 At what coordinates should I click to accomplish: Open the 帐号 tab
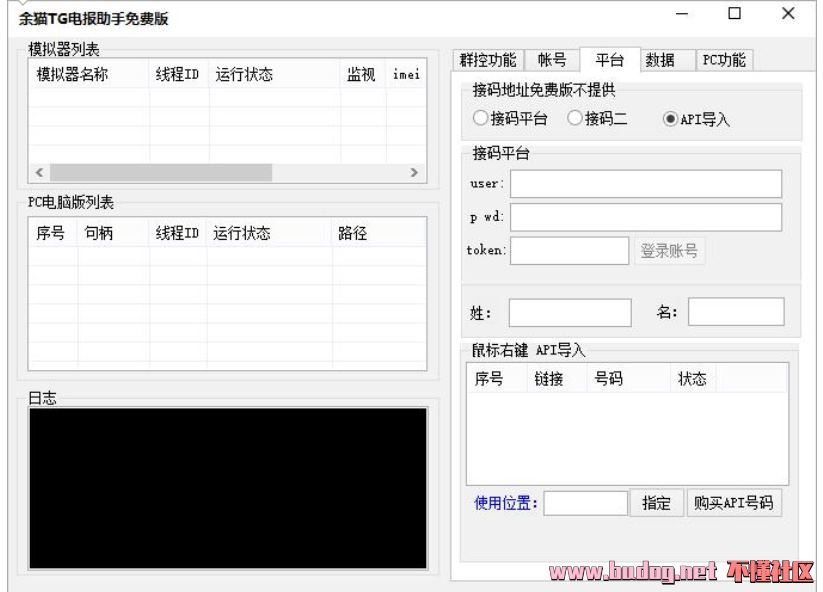point(552,59)
